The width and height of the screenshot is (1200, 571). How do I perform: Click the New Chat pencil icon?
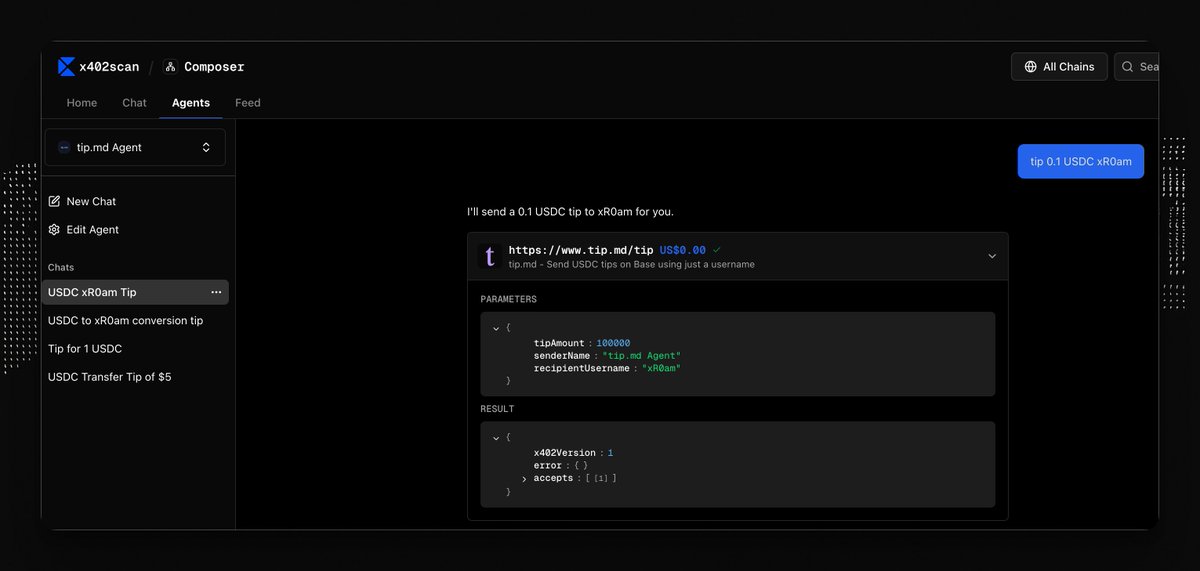[x=54, y=201]
